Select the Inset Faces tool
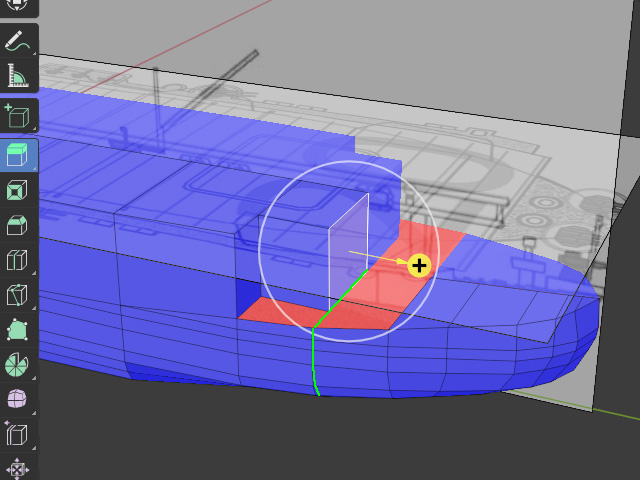The height and width of the screenshot is (480, 640). pyautogui.click(x=18, y=190)
